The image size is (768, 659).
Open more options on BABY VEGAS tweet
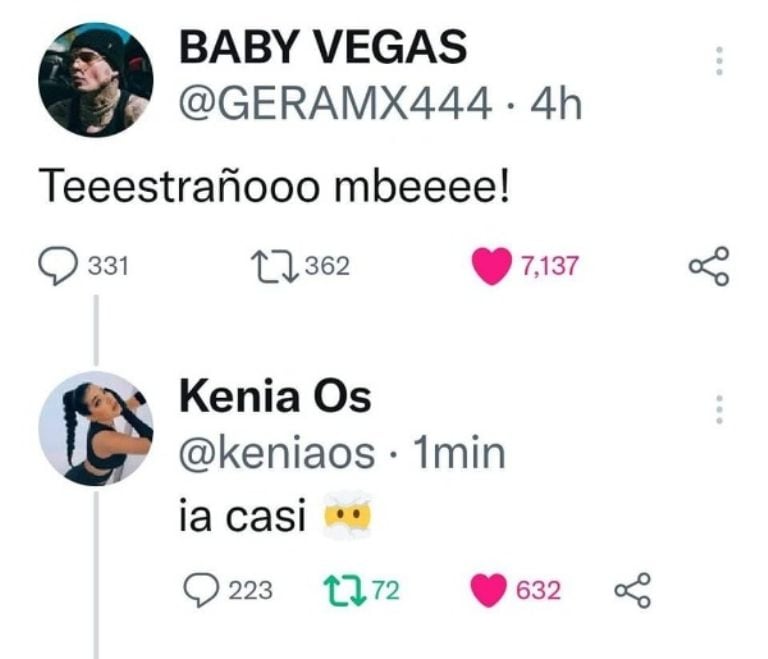(716, 62)
